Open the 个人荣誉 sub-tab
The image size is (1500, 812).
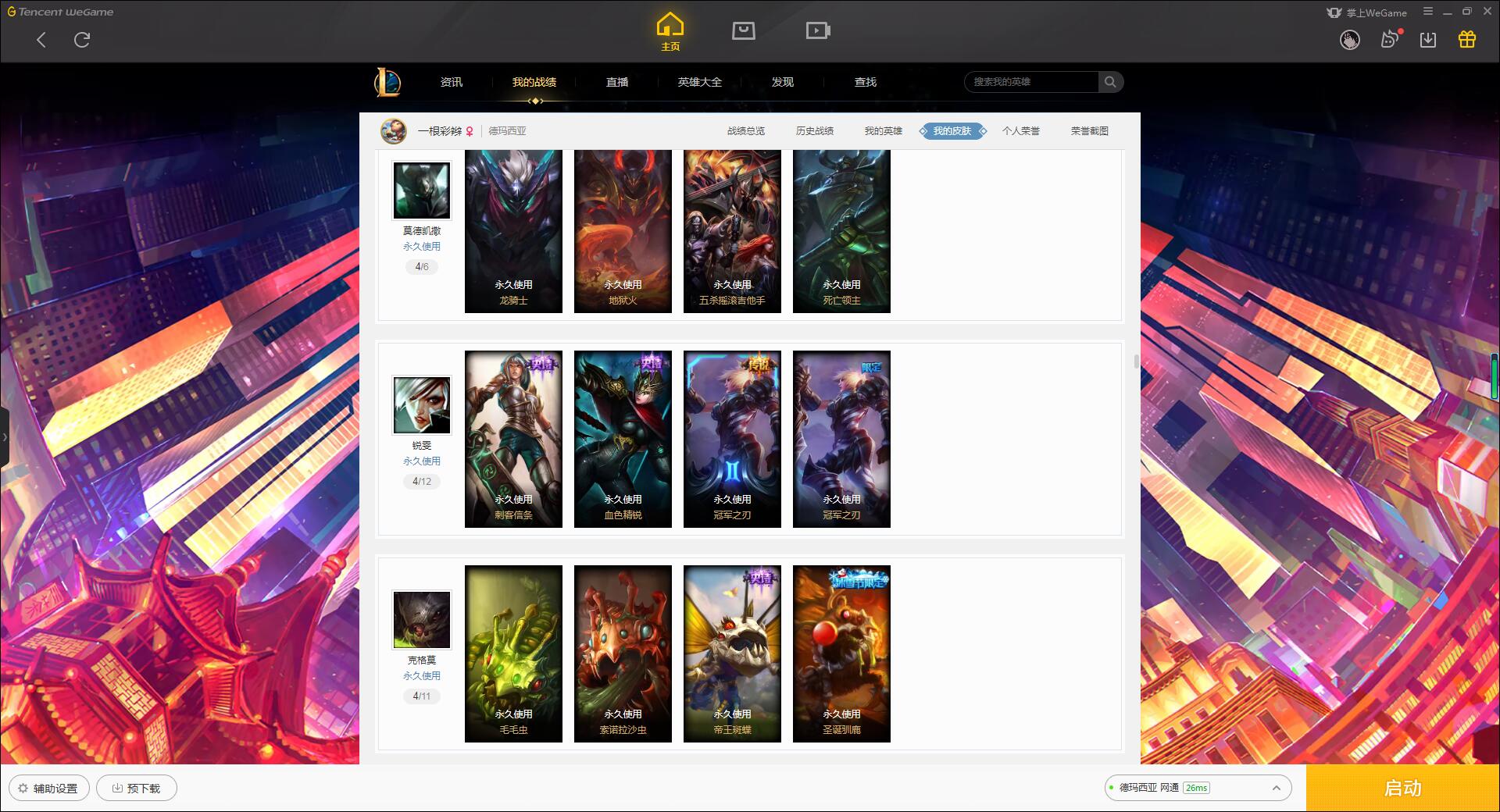(x=1021, y=131)
